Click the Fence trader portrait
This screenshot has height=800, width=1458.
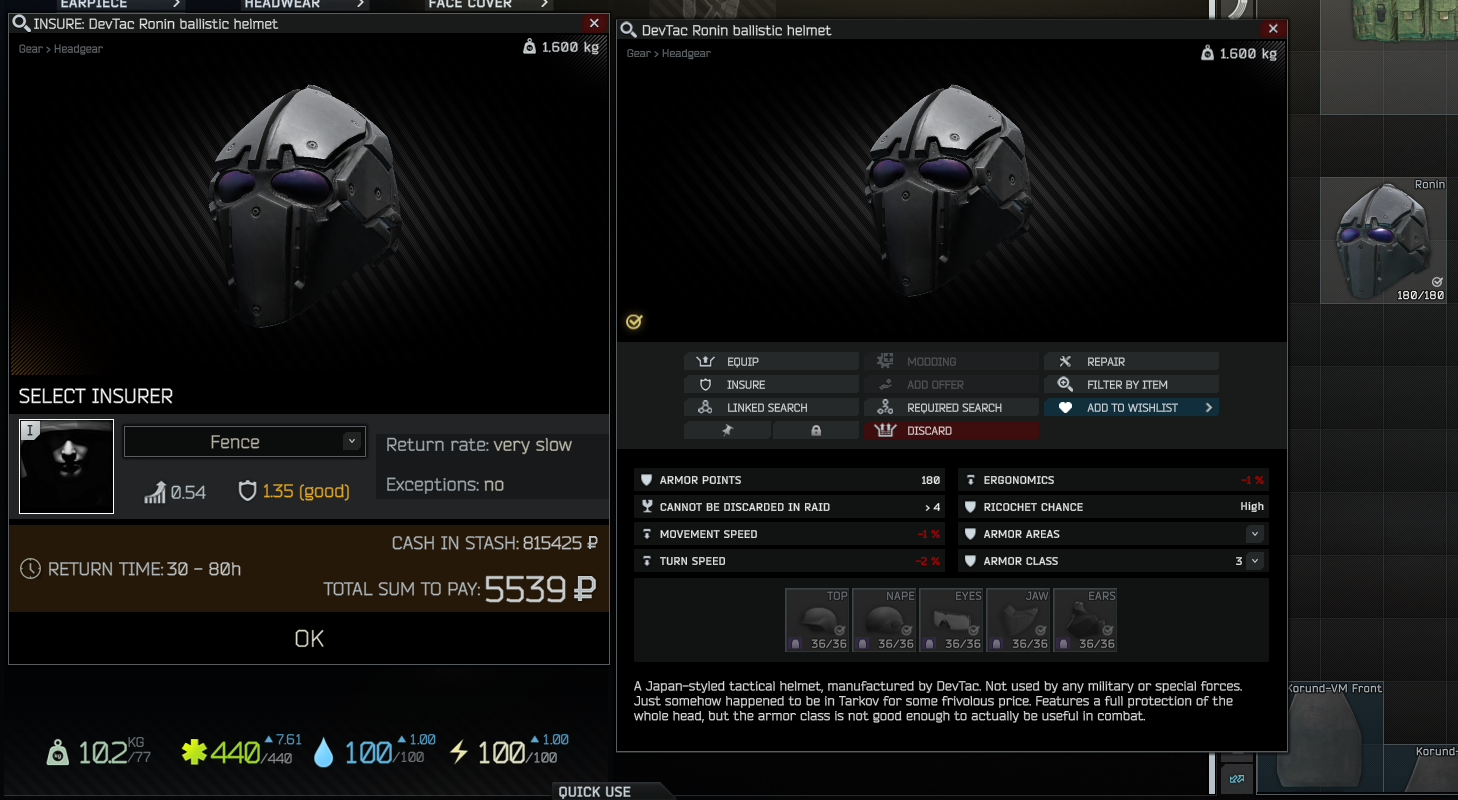tap(67, 466)
